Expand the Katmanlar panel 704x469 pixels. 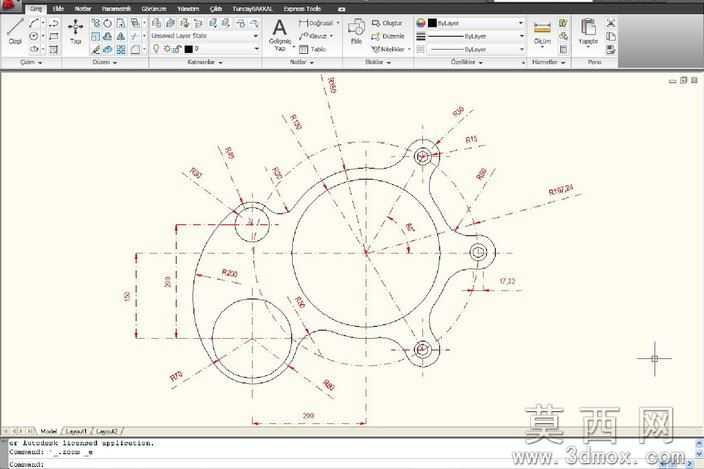coord(205,62)
